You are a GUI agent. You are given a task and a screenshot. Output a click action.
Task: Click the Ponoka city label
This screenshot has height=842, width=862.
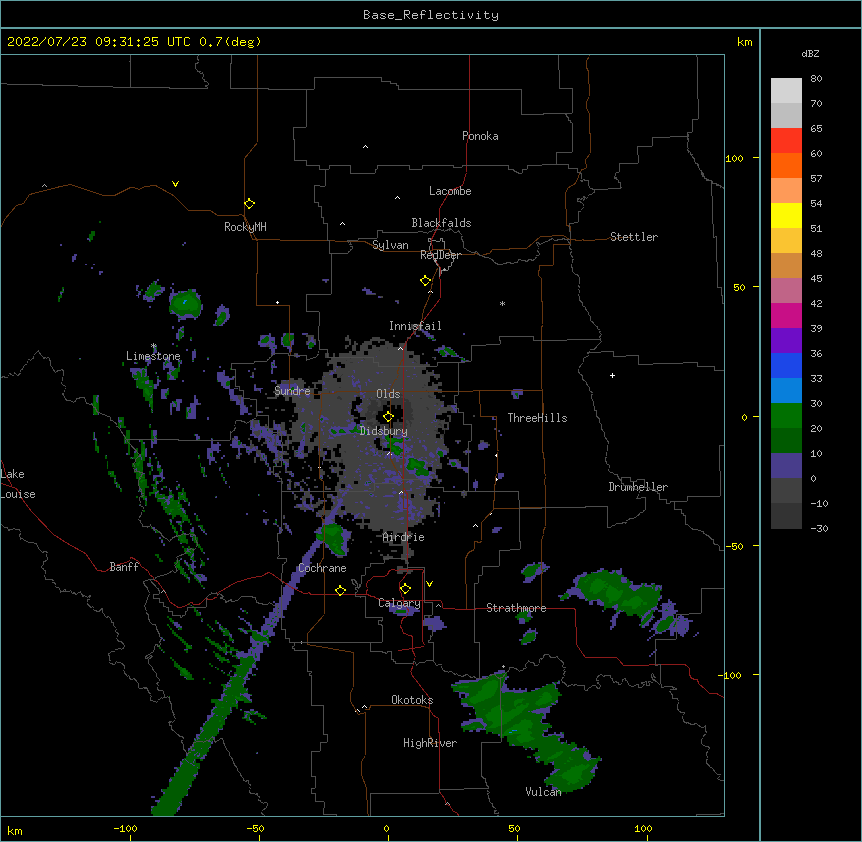coord(480,136)
